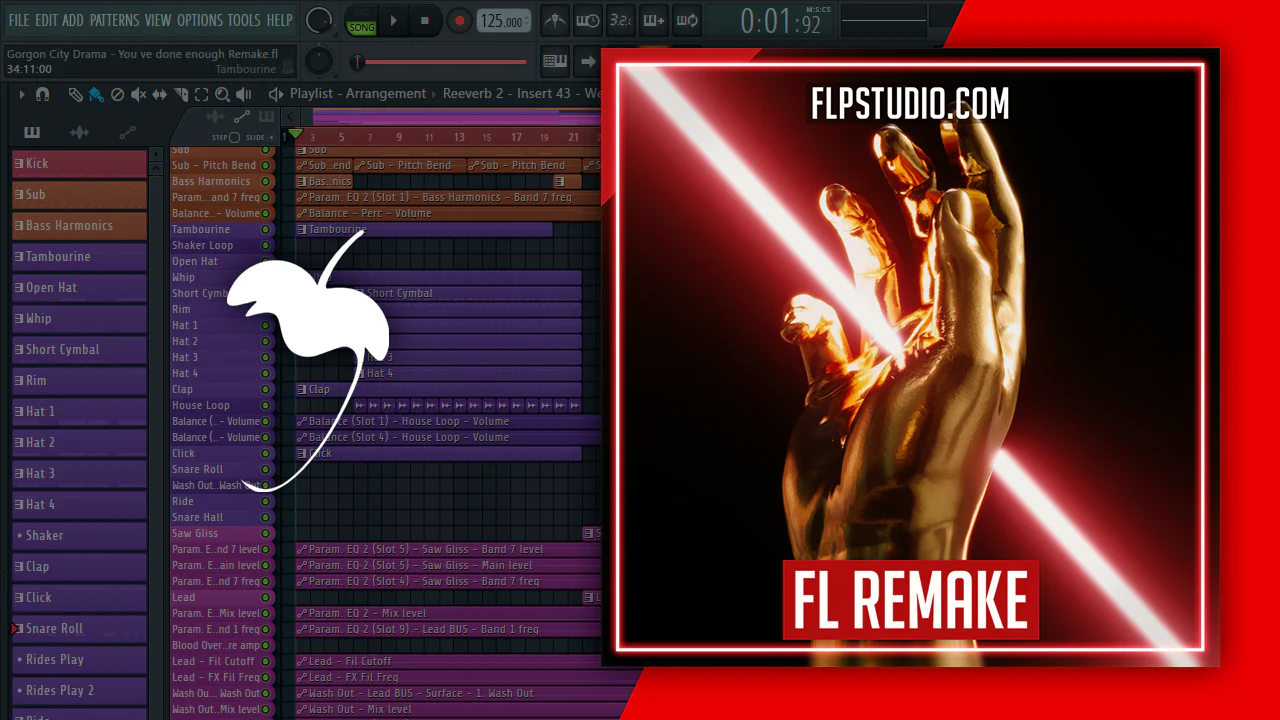The image size is (1280, 720).
Task: Select the Slip tool
Action: tap(160, 94)
